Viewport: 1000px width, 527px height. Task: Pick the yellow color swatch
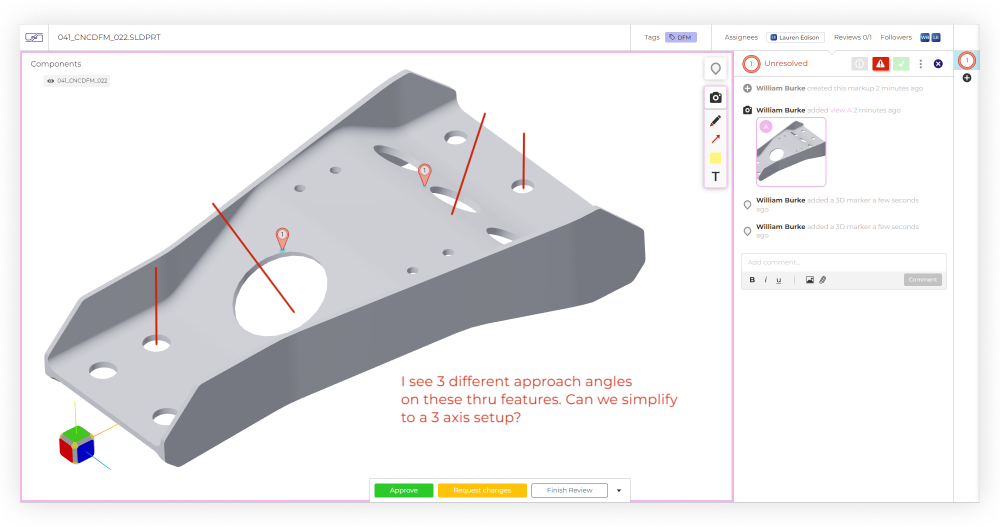tap(715, 158)
